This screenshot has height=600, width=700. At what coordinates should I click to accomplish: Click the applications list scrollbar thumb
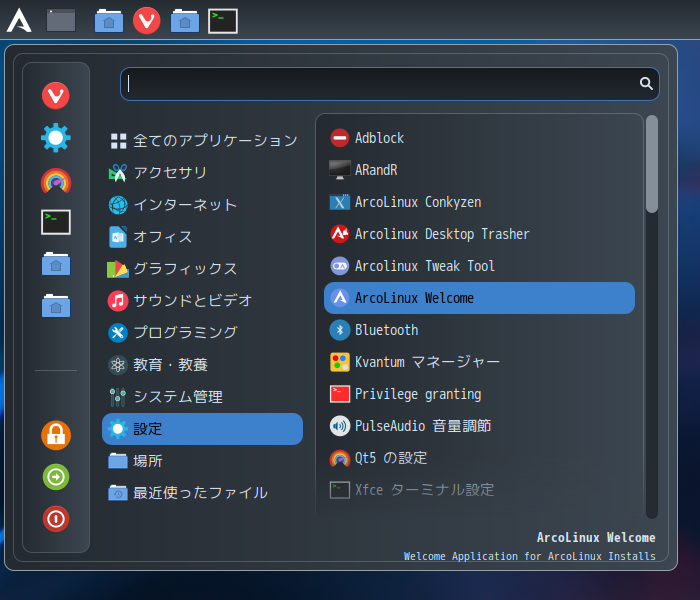click(652, 164)
